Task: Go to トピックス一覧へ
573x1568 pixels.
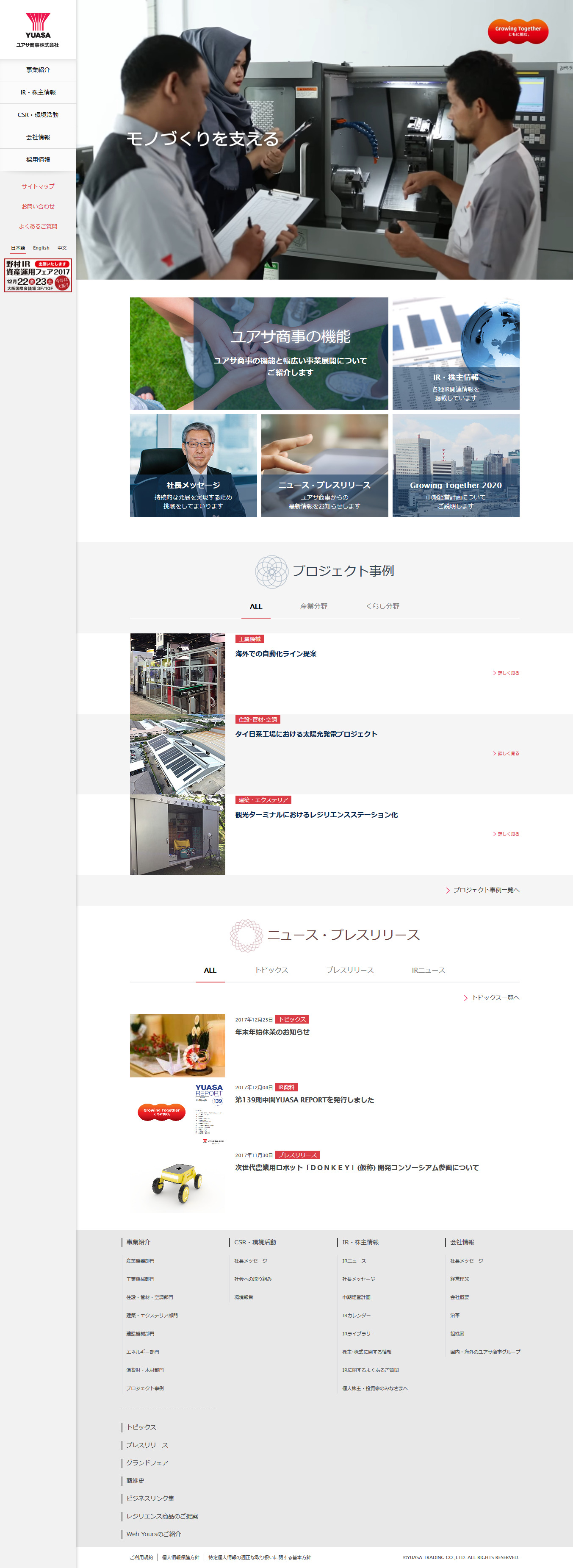Action: pos(492,998)
